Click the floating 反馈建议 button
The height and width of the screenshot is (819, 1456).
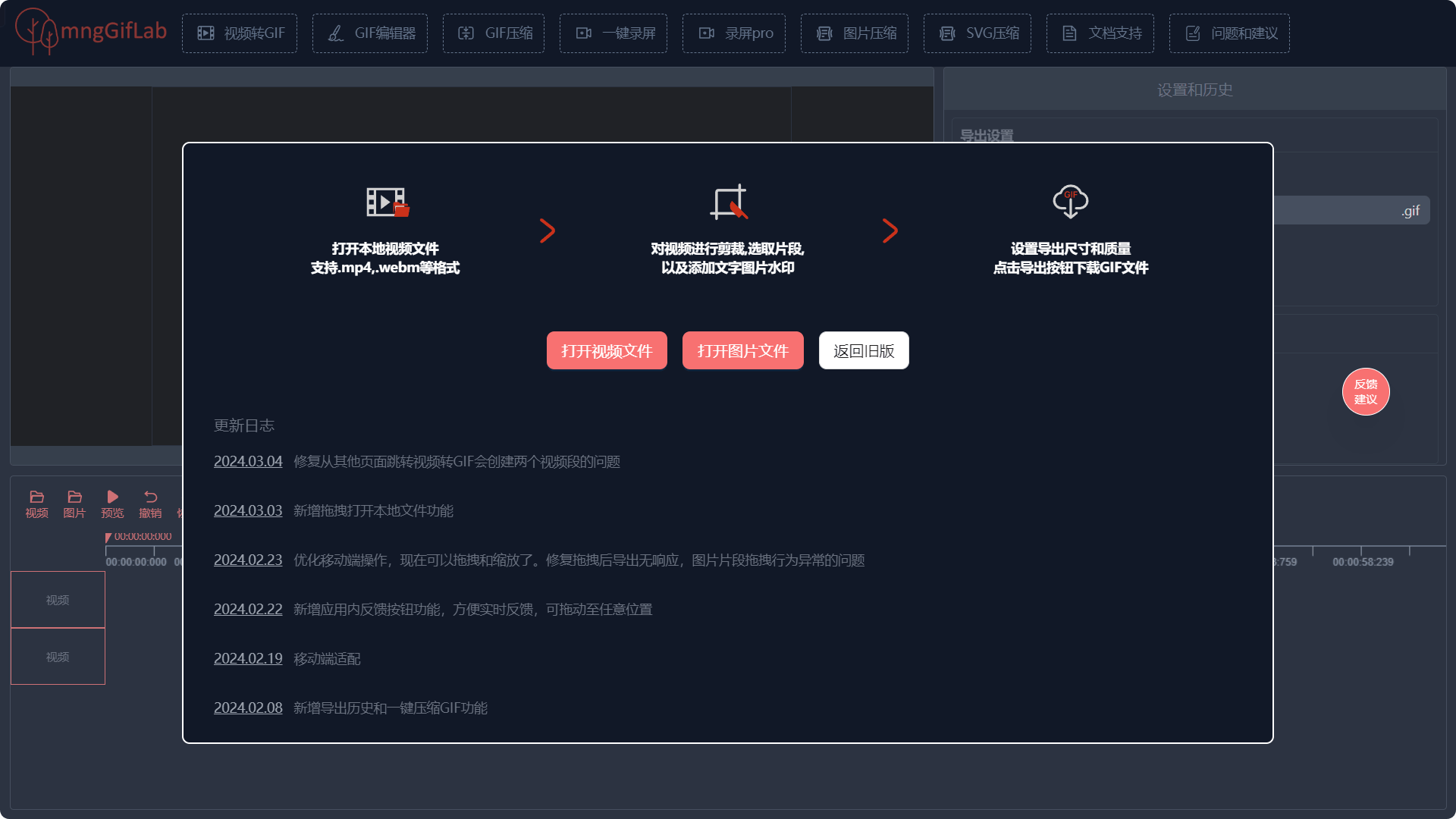tap(1366, 391)
